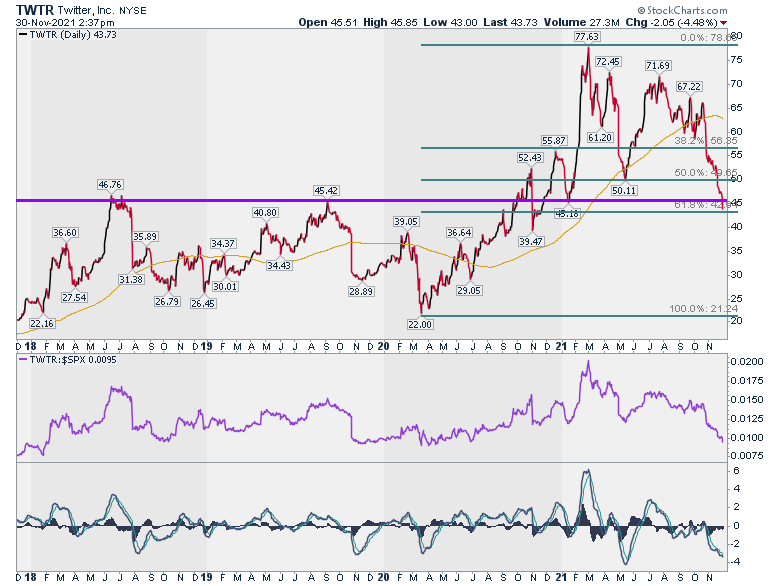Click the 77.63 peak price label
Viewport: 780px width, 586px height.
[587, 36]
